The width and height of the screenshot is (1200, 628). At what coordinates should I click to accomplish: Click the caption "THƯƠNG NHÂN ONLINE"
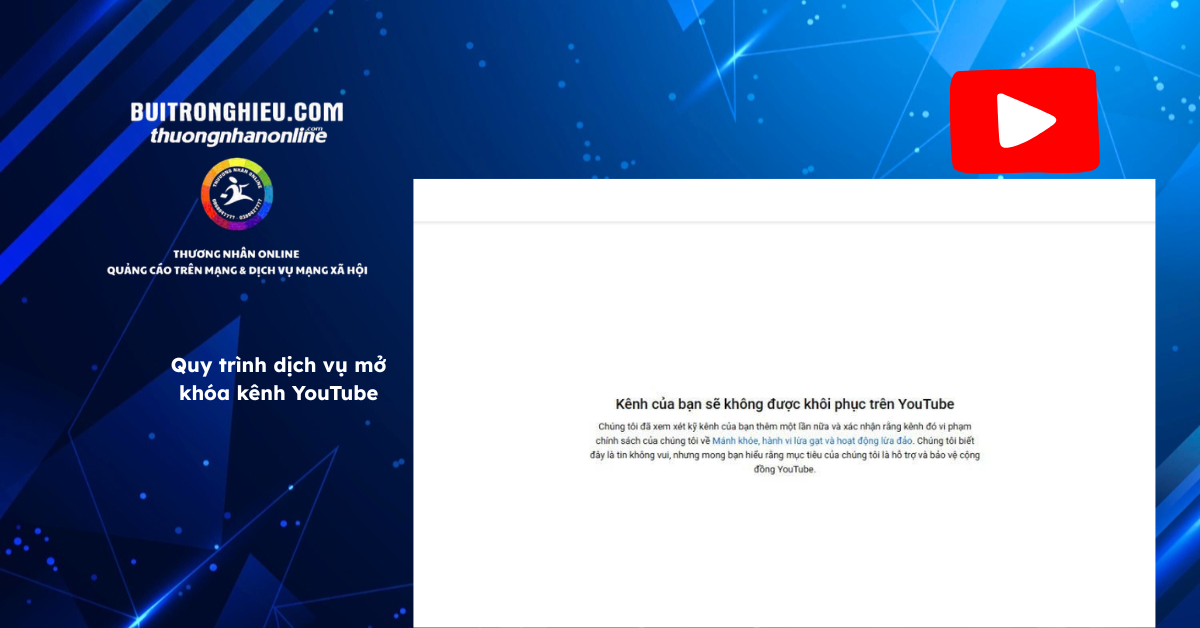(237, 254)
